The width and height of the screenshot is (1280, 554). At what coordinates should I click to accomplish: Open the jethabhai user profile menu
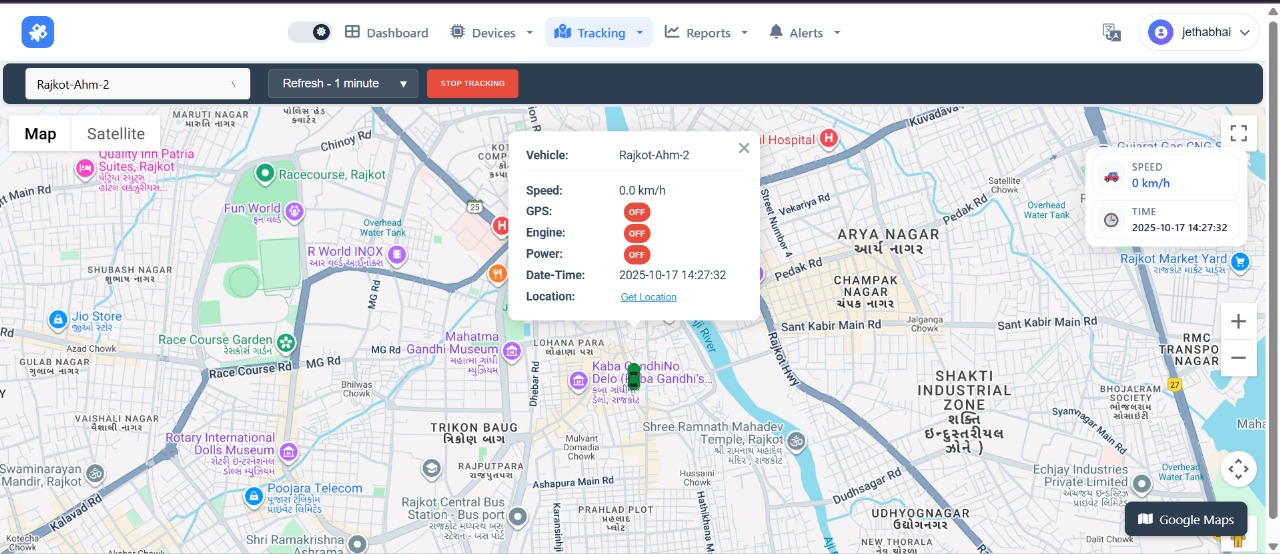coord(1198,33)
